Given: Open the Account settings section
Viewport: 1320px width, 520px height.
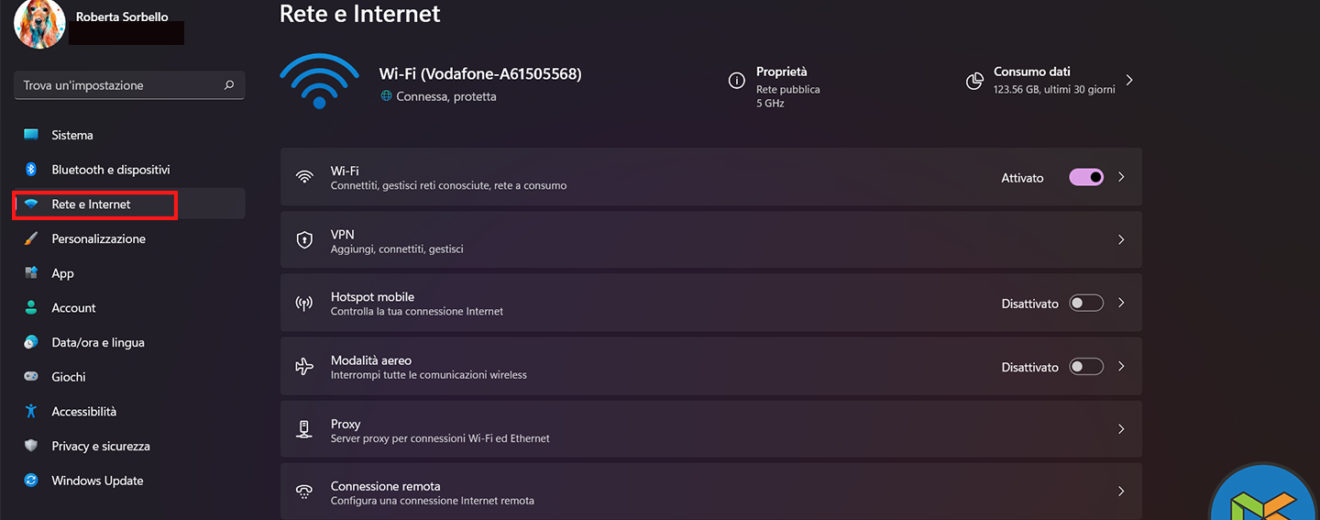Looking at the screenshot, I should click(x=73, y=308).
